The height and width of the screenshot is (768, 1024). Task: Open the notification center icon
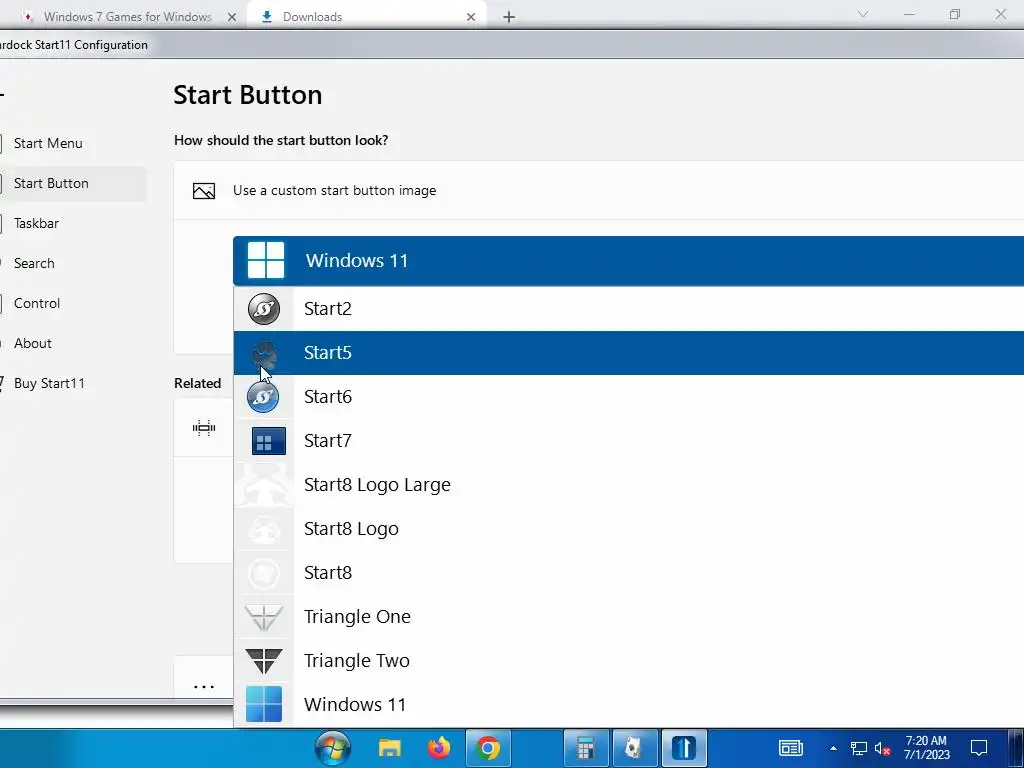coord(978,748)
